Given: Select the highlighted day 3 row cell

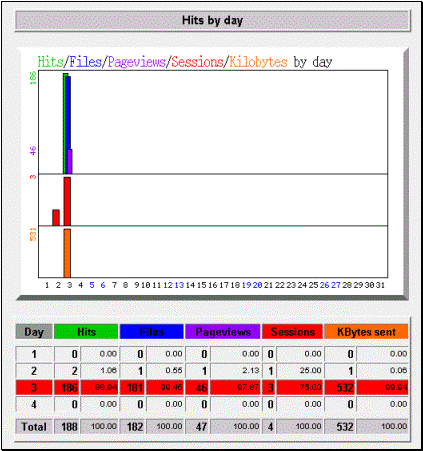Looking at the screenshot, I should 34,388.
